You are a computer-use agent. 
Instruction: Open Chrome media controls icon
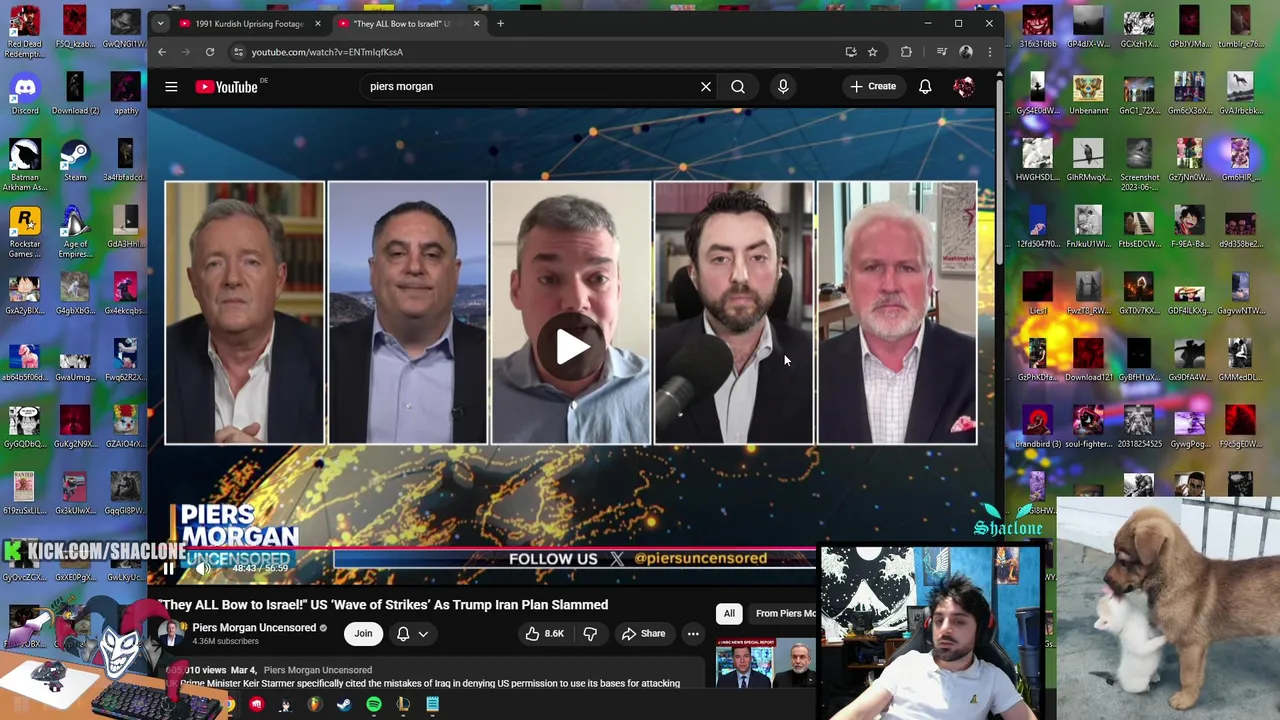[941, 52]
